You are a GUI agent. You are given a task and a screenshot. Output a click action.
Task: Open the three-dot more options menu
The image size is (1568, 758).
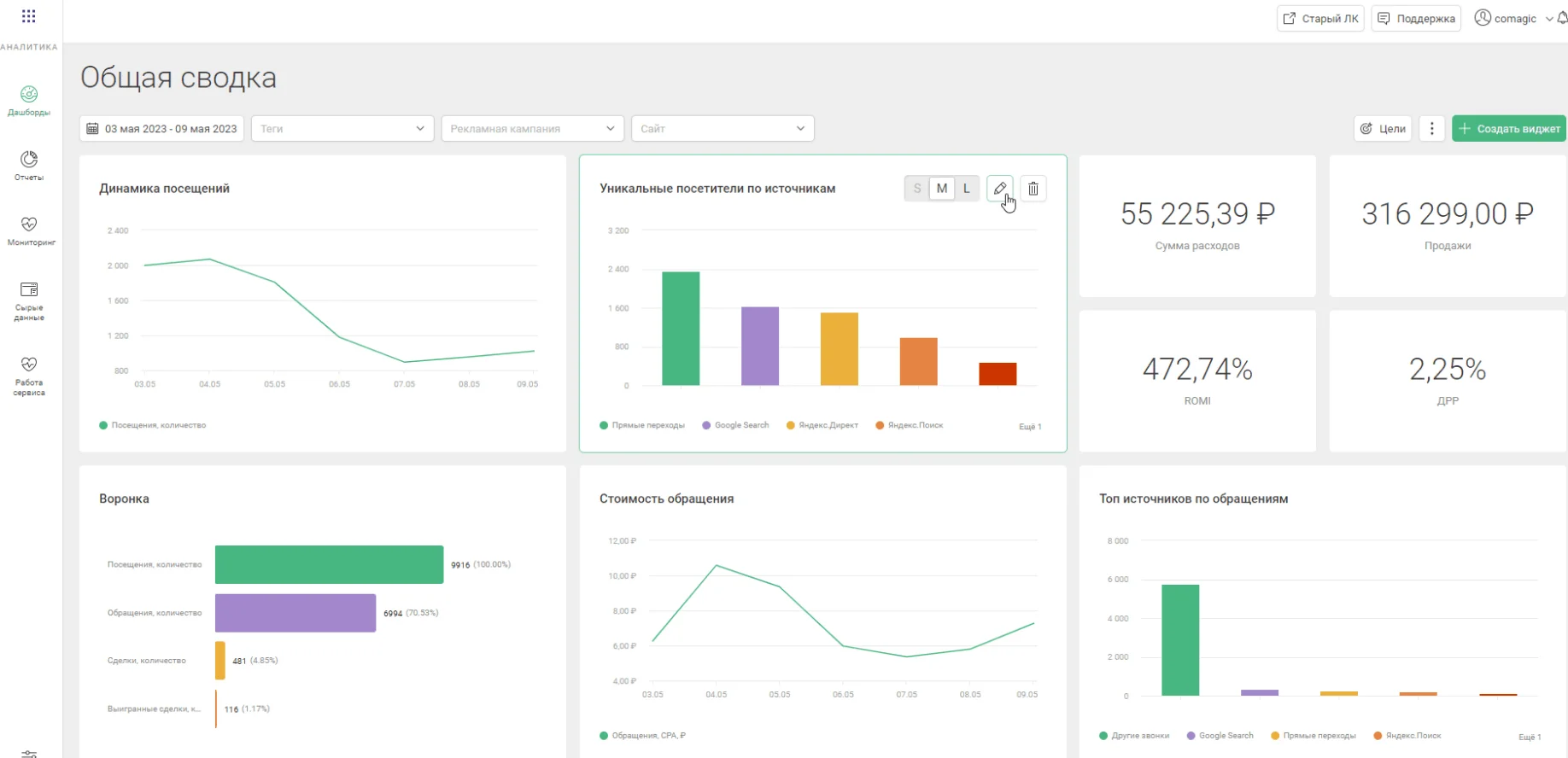(x=1431, y=129)
